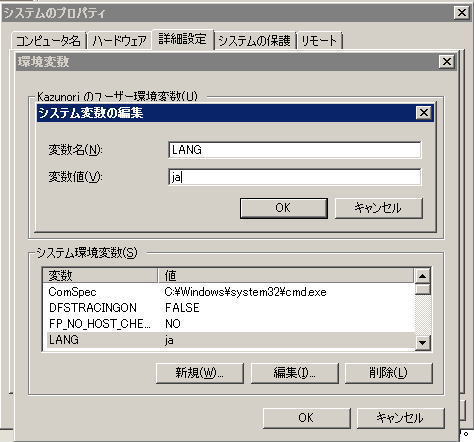Viewport: 474px width, 442px height.
Task: Close the システム変数の編集 dialog with X
Action: pos(424,113)
